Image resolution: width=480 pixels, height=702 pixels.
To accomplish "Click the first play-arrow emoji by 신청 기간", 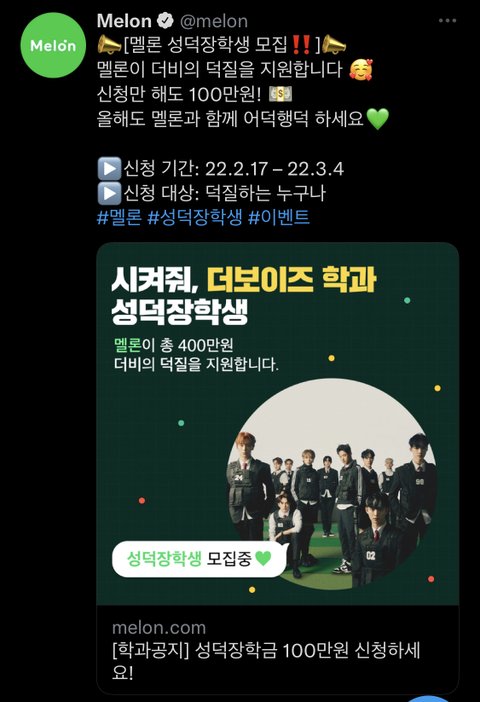I will pos(109,168).
